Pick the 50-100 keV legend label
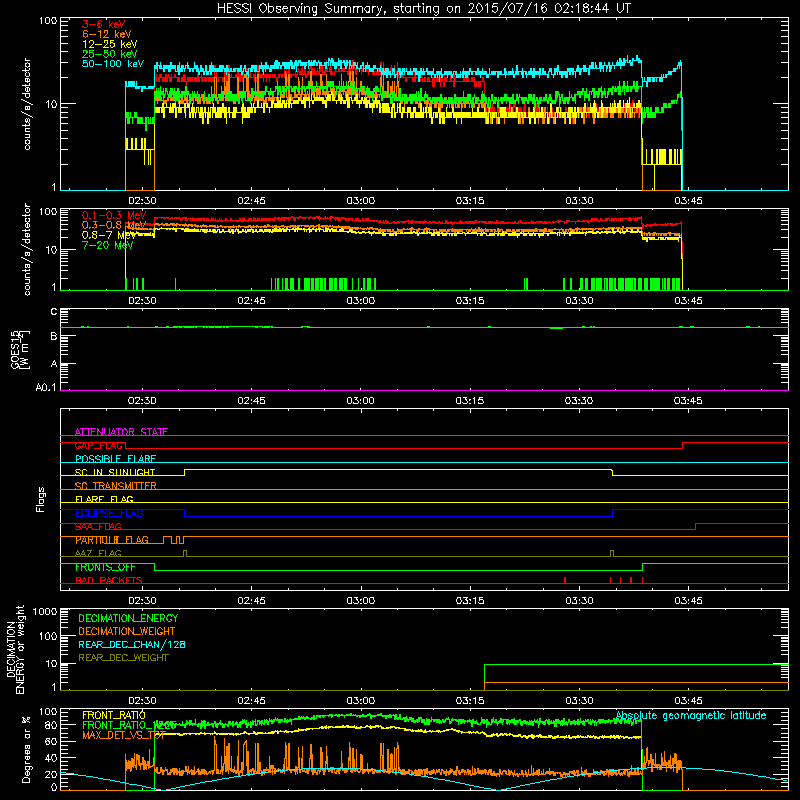The image size is (800, 800). tap(113, 64)
